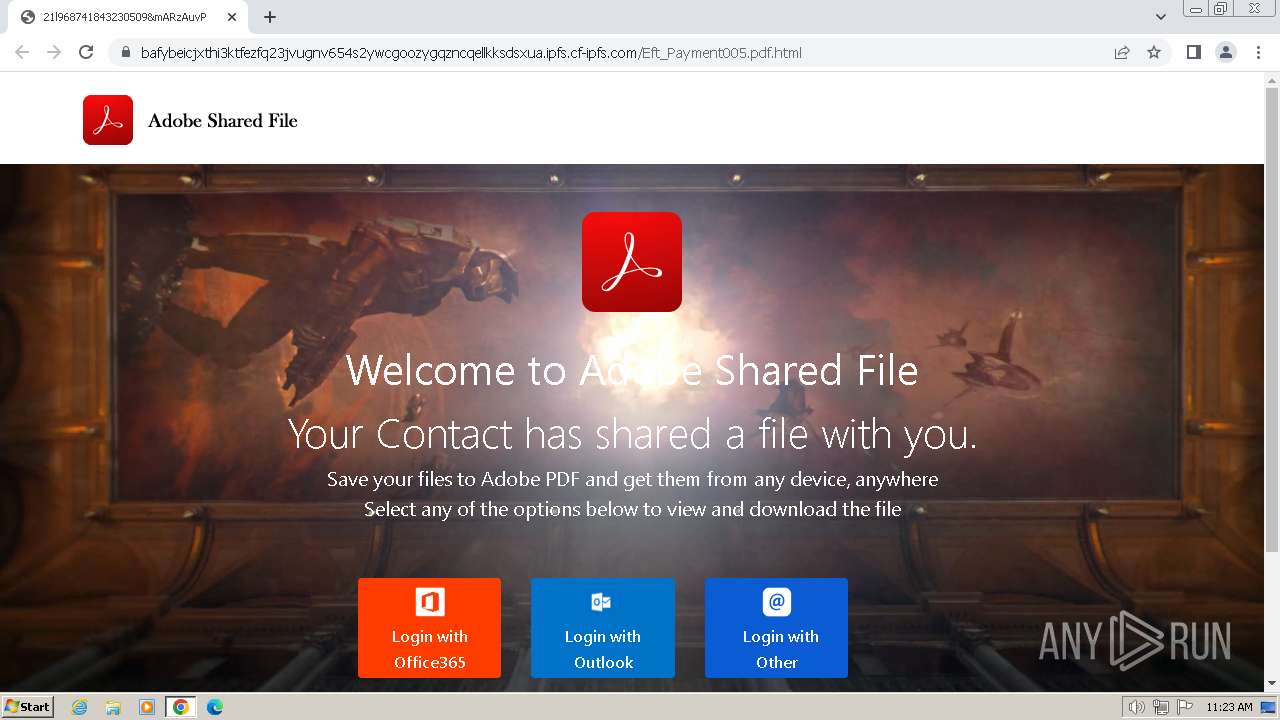Click the network tray icon

click(1161, 707)
